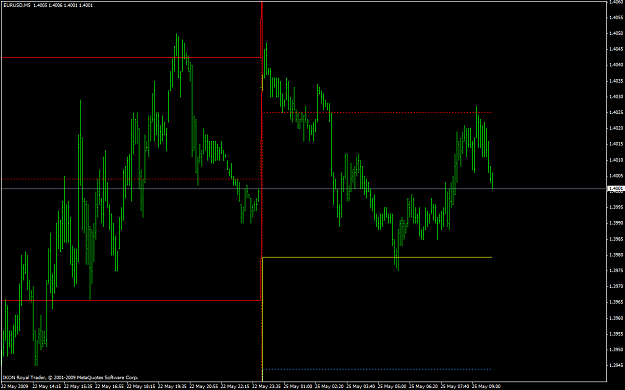Click the grey current price line

click(x=303, y=188)
